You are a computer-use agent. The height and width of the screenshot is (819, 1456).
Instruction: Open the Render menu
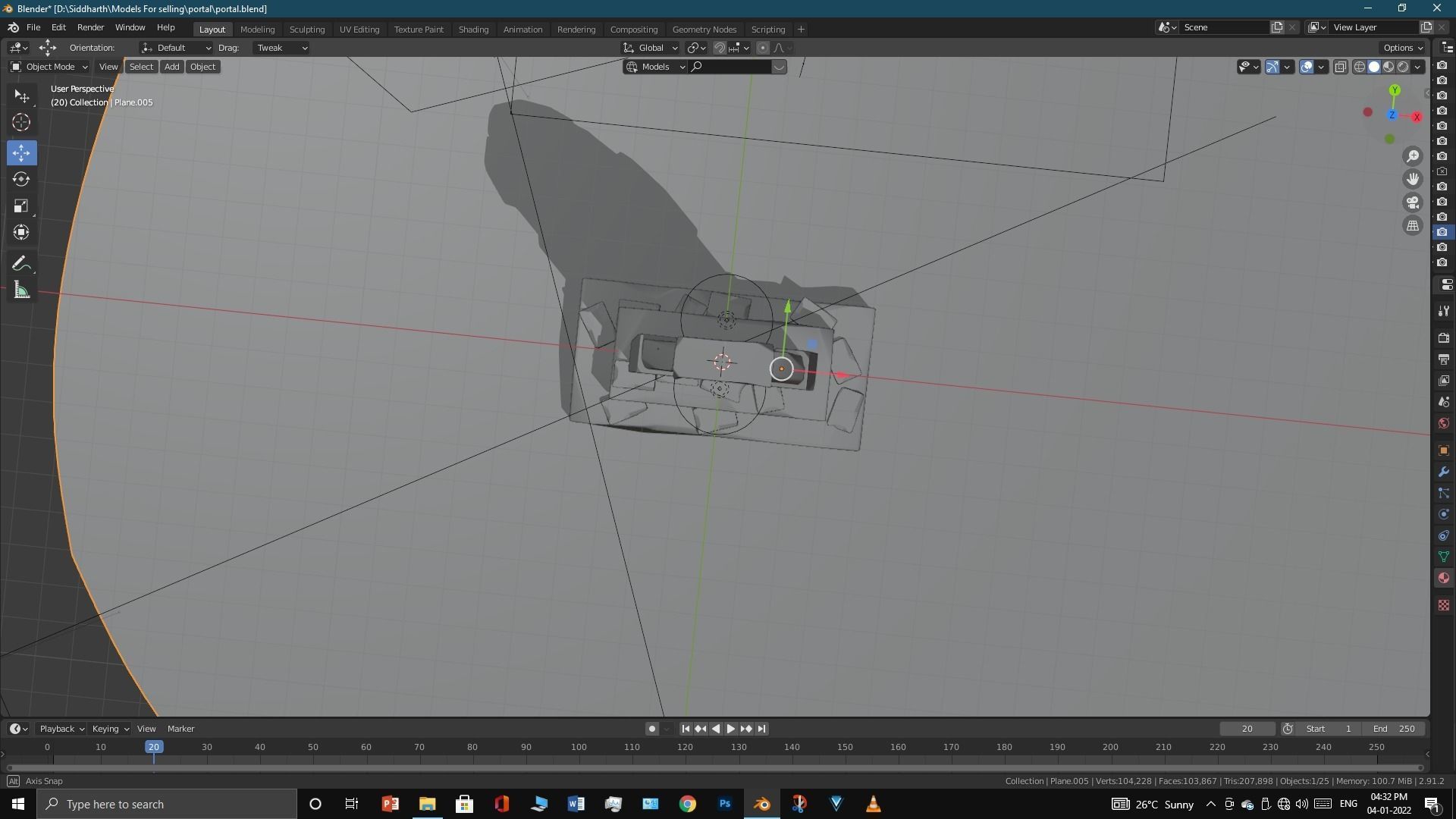[x=90, y=27]
